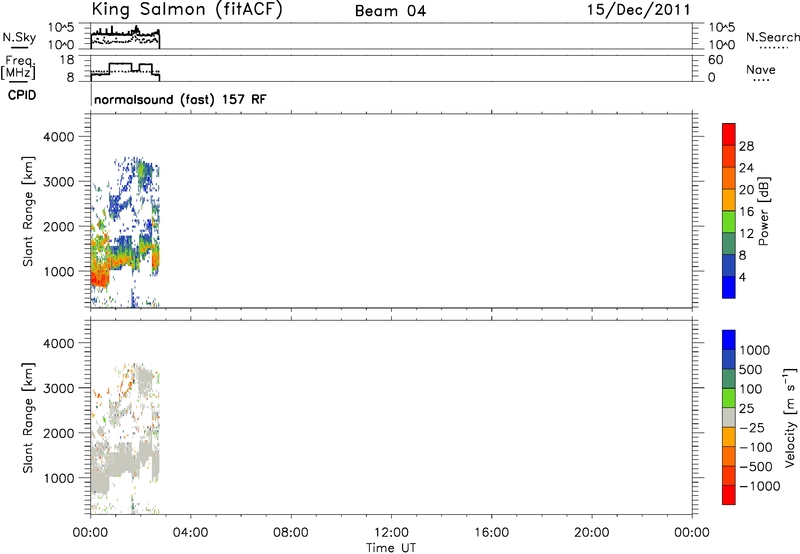The width and height of the screenshot is (800, 554).
Task: Click the 'Nave' legend label
Action: [x=761, y=70]
